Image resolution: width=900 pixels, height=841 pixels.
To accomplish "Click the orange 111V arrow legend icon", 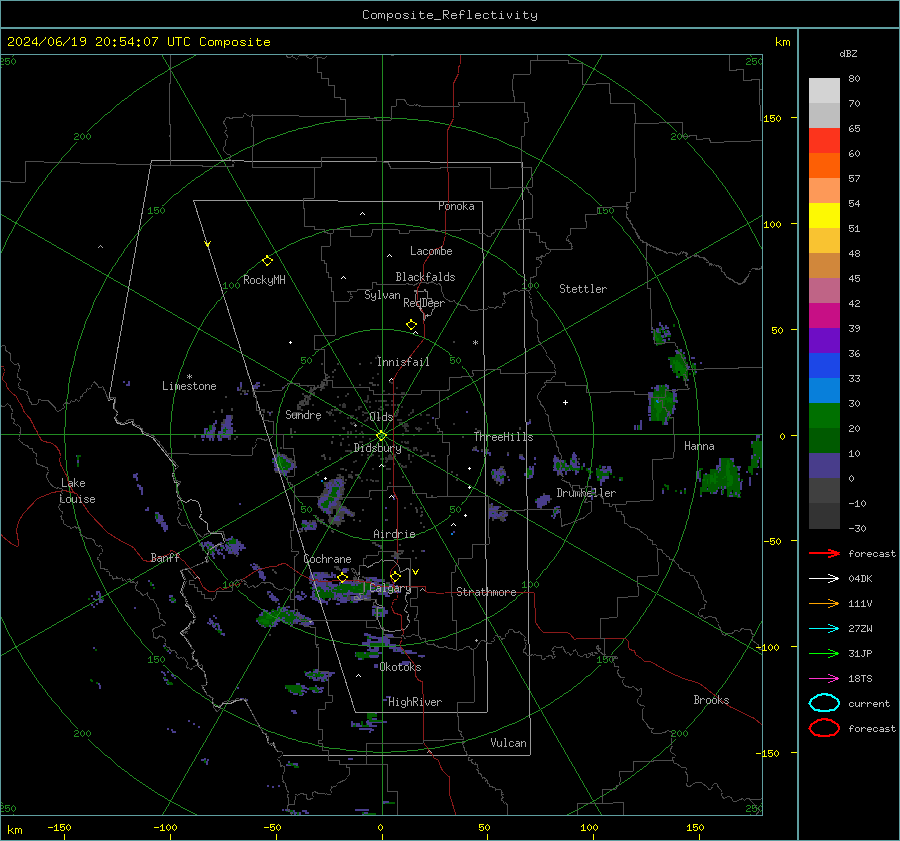I will point(824,603).
